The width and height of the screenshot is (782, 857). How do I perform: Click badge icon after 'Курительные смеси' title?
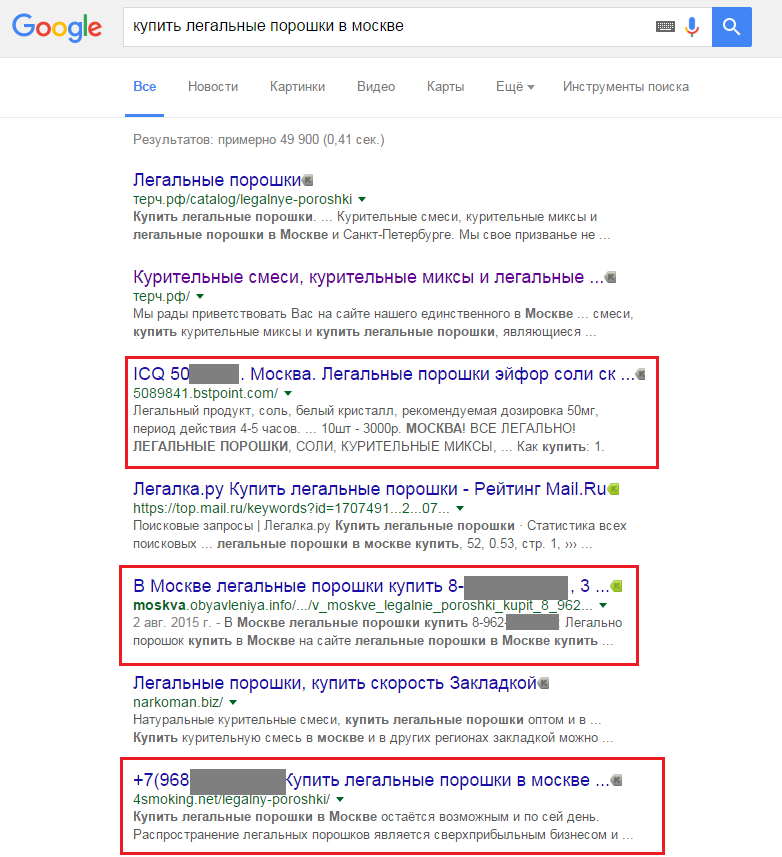[610, 277]
